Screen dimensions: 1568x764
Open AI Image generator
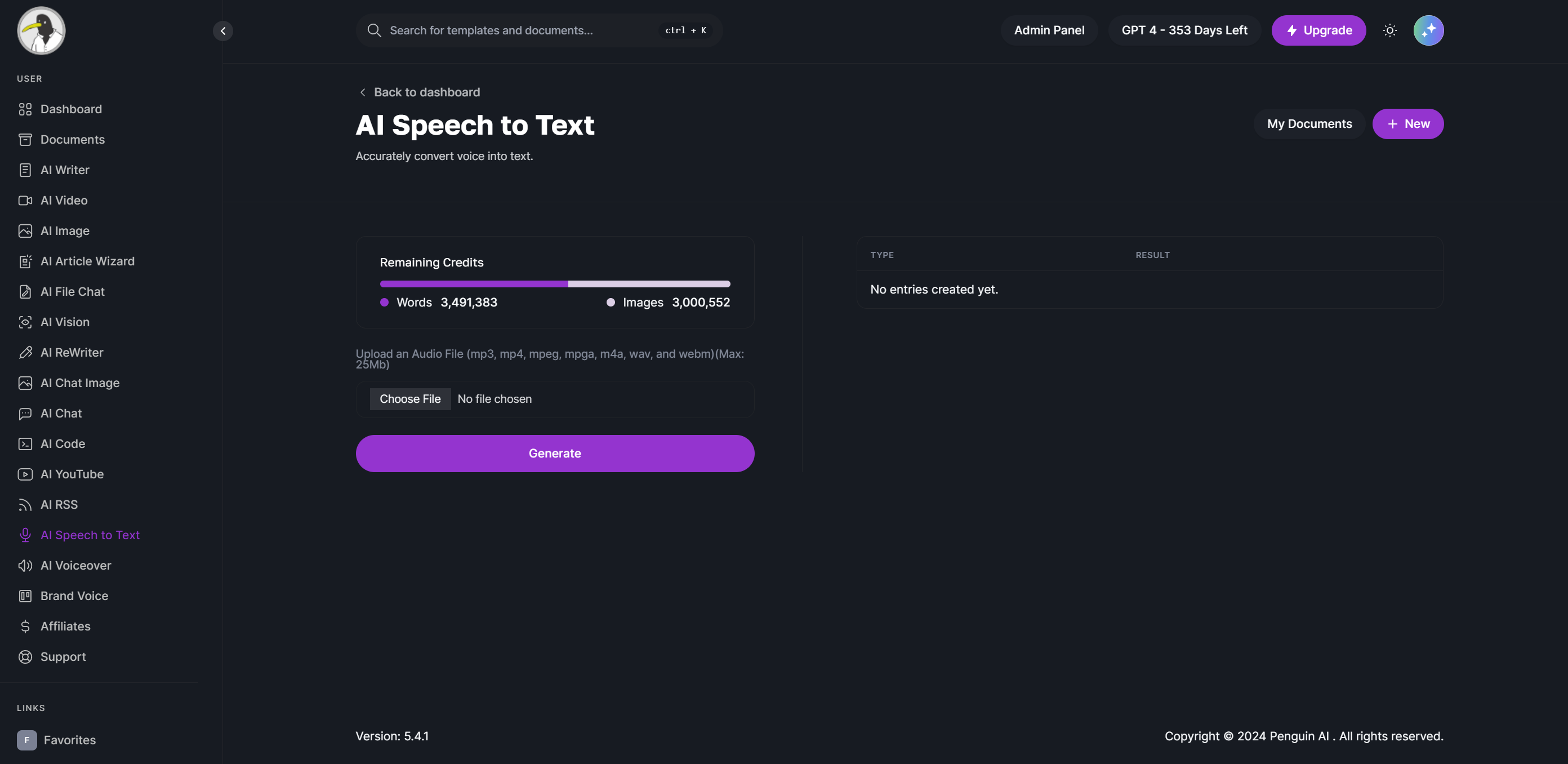pyautogui.click(x=64, y=231)
